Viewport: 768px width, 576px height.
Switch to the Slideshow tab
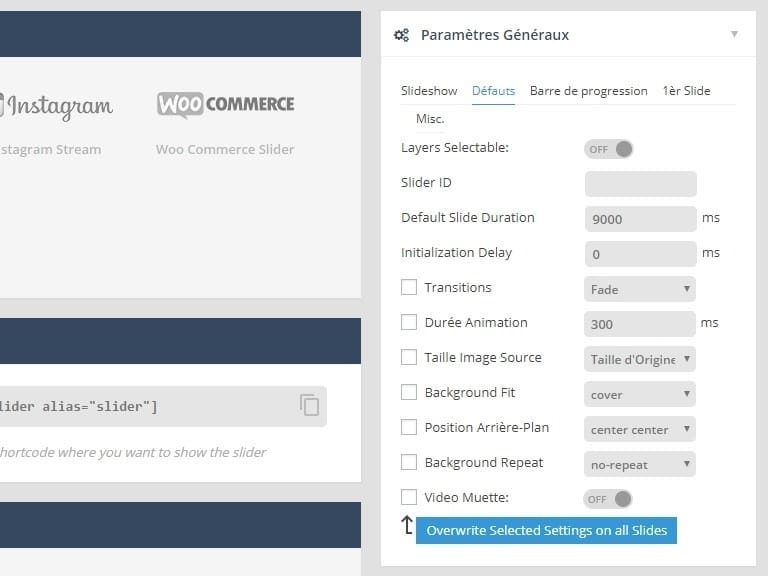[x=429, y=91]
